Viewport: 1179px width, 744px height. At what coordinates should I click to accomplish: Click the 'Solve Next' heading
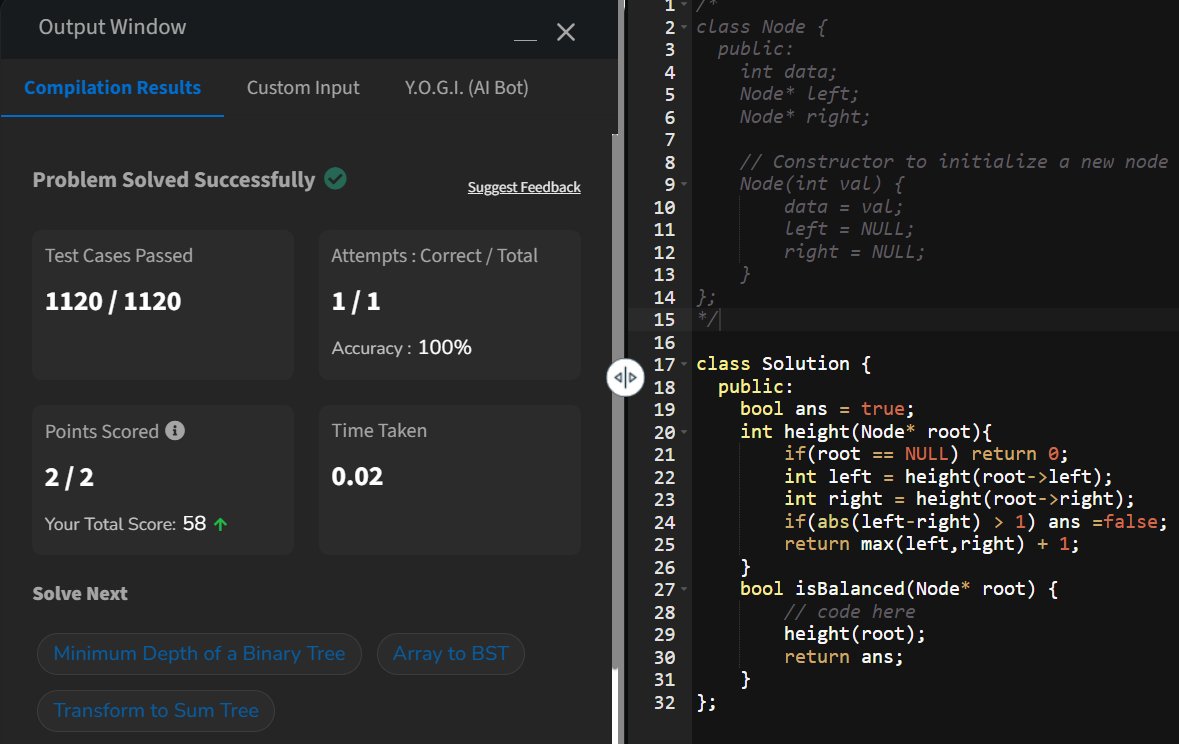coord(80,594)
